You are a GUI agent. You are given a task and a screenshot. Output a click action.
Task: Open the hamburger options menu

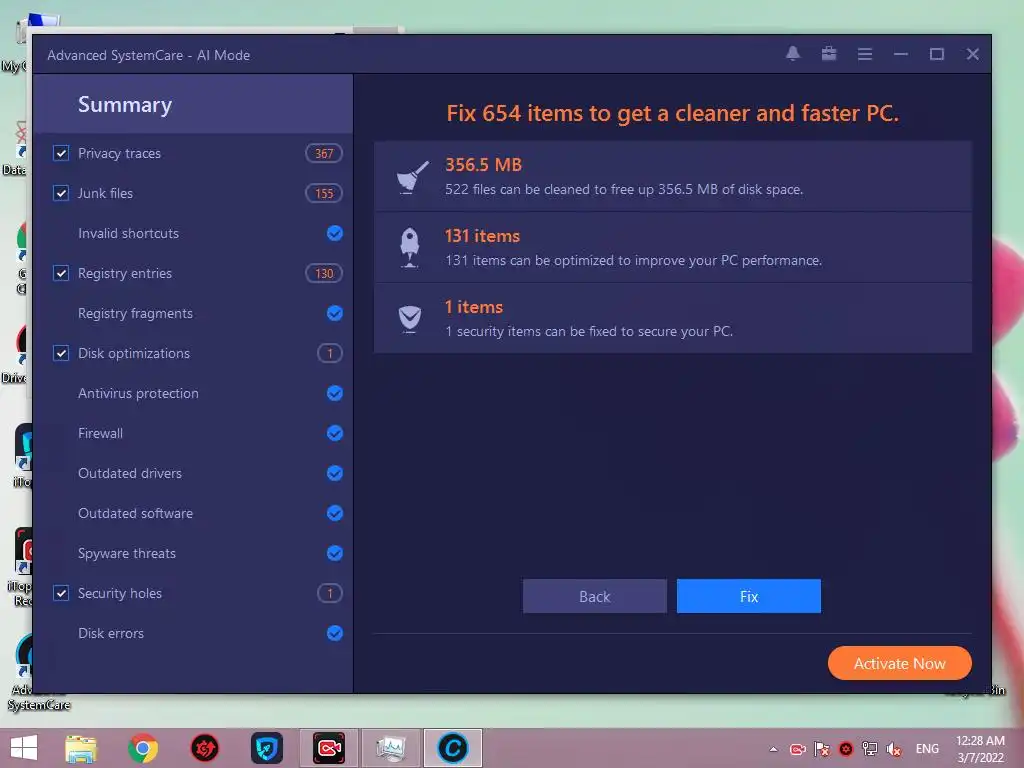point(865,54)
